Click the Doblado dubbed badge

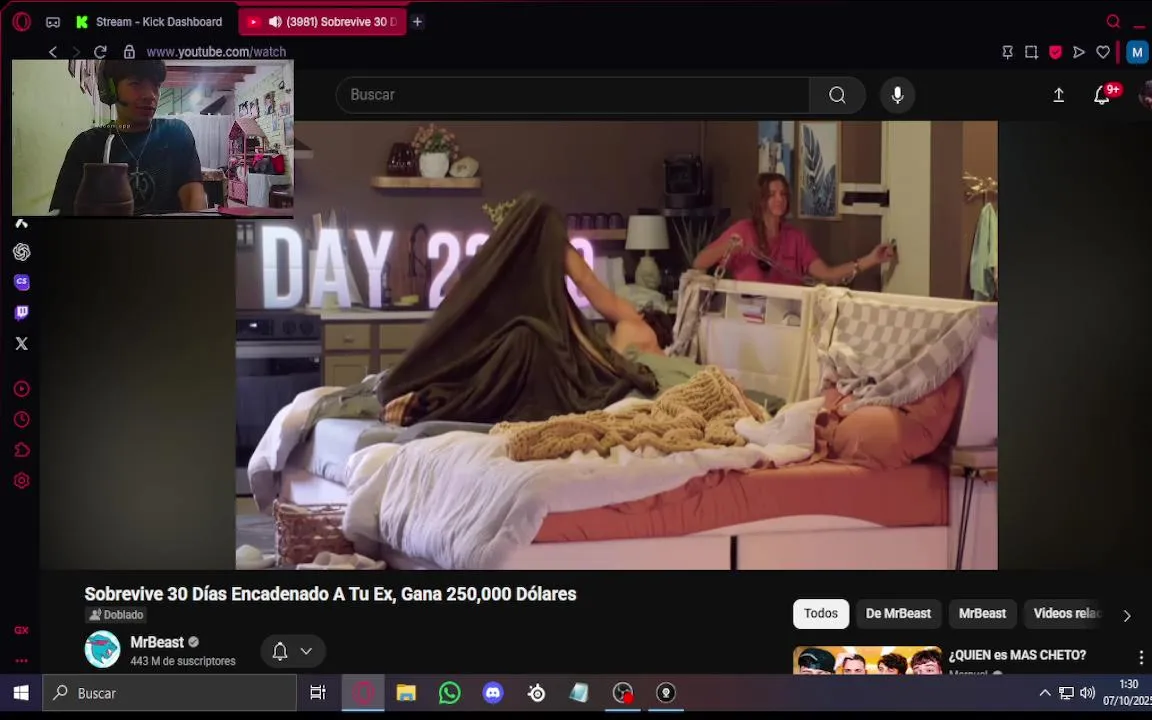(116, 615)
